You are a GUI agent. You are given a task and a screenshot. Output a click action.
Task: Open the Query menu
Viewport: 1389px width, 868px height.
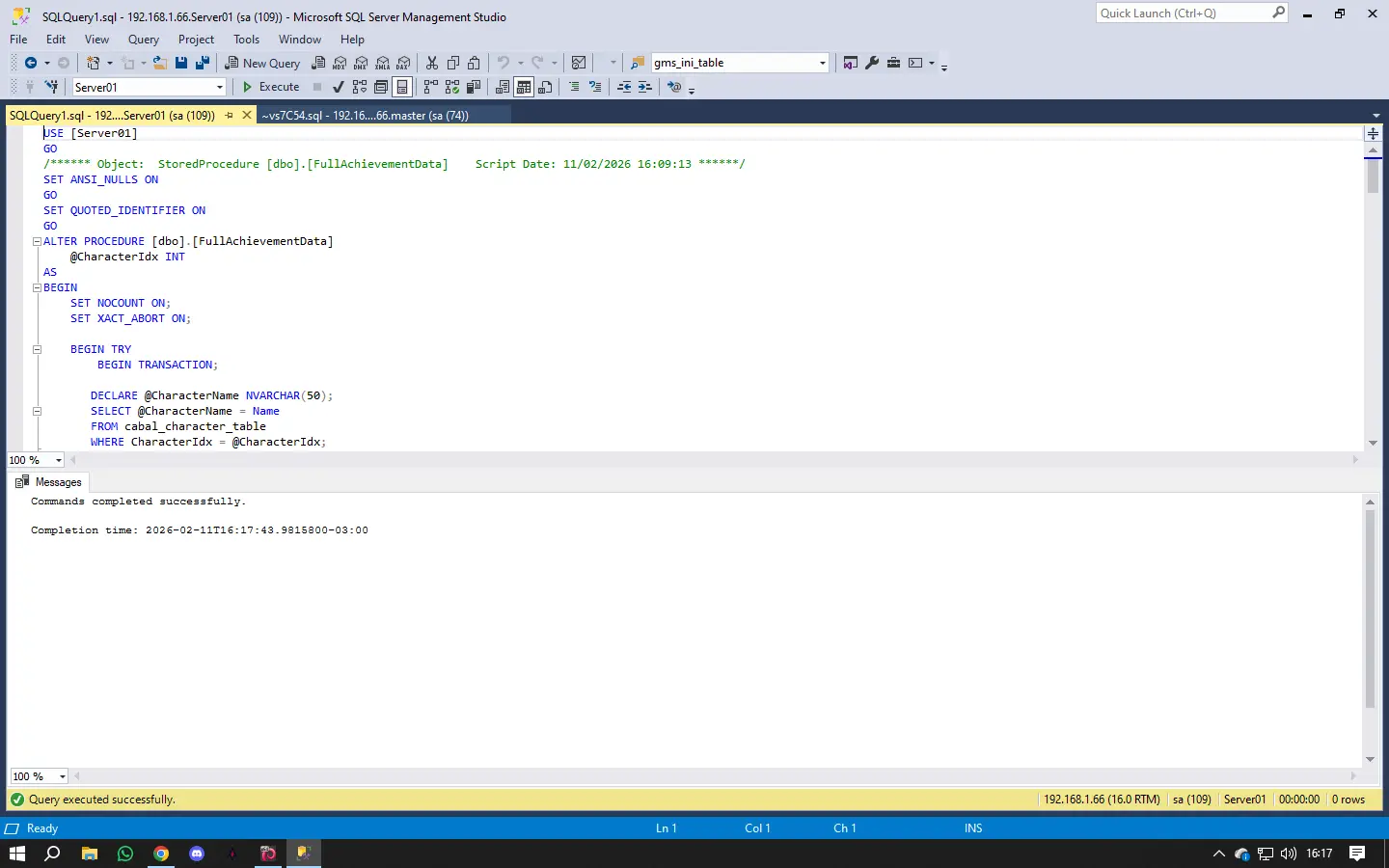click(144, 40)
